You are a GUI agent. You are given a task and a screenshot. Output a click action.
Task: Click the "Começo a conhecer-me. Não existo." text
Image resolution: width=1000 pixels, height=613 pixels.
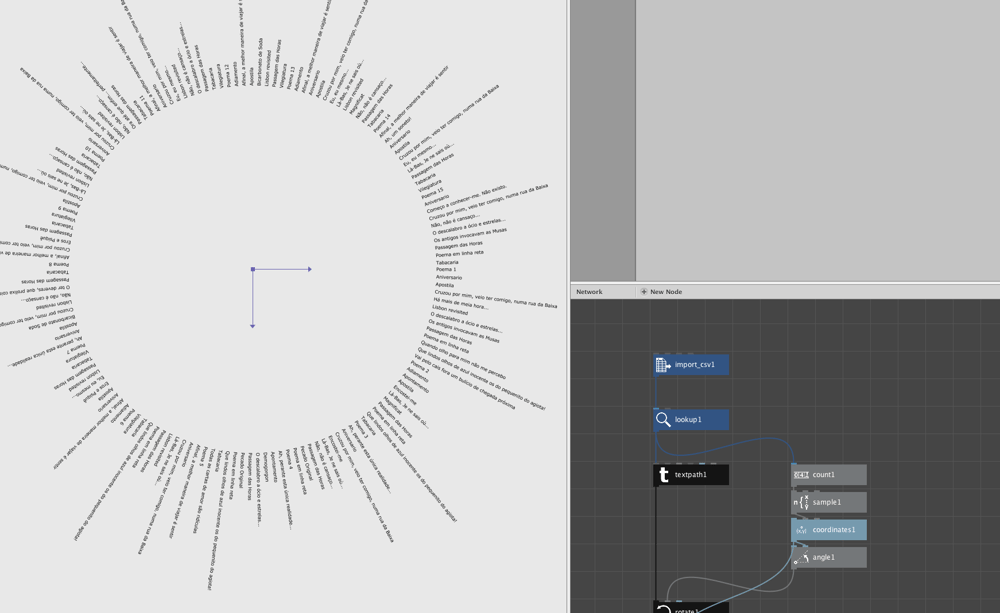(466, 199)
